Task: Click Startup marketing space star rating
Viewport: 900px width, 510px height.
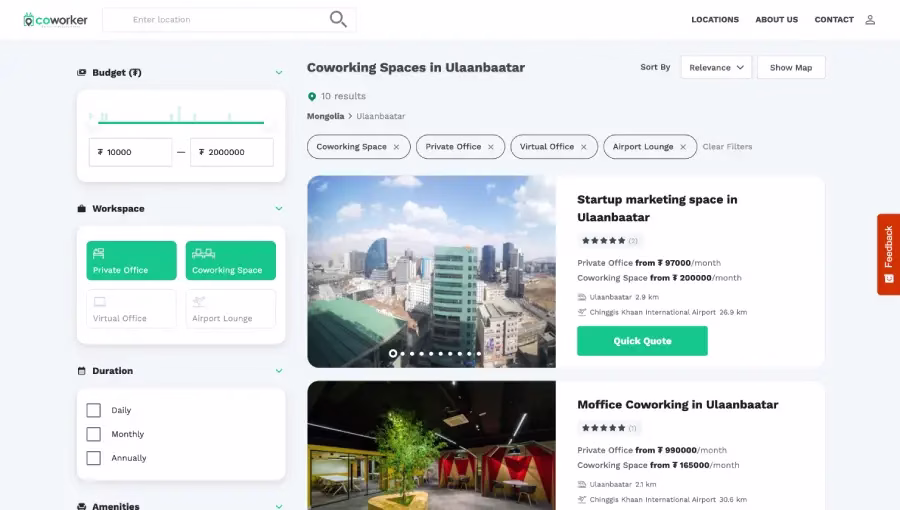Action: [603, 240]
